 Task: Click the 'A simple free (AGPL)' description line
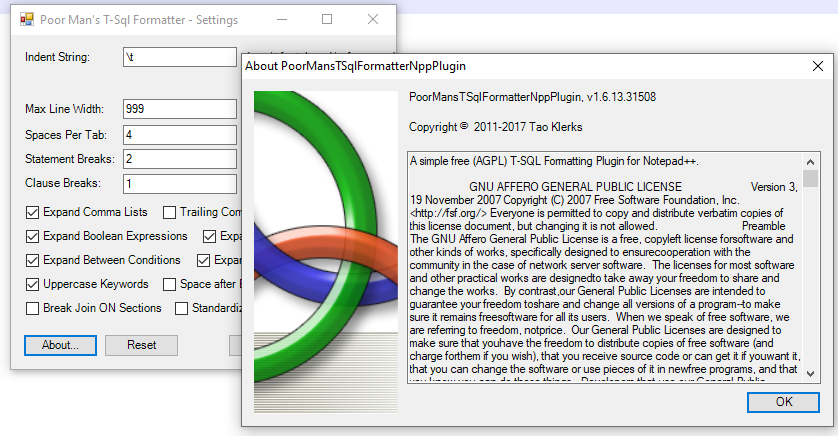[x=554, y=161]
